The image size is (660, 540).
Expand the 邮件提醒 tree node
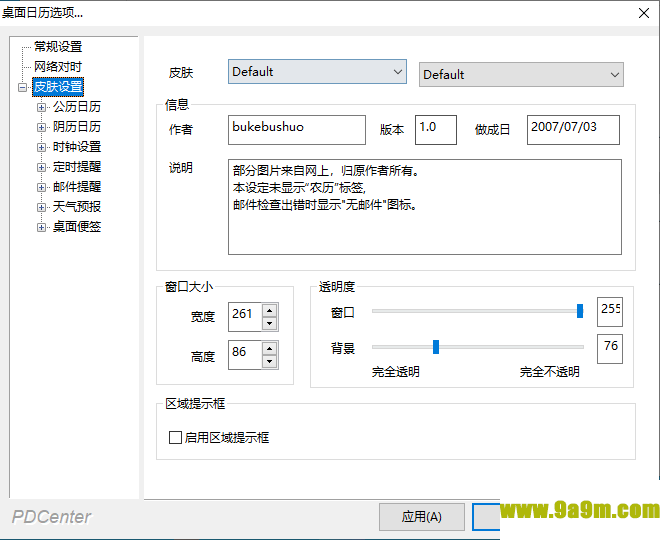(41, 187)
